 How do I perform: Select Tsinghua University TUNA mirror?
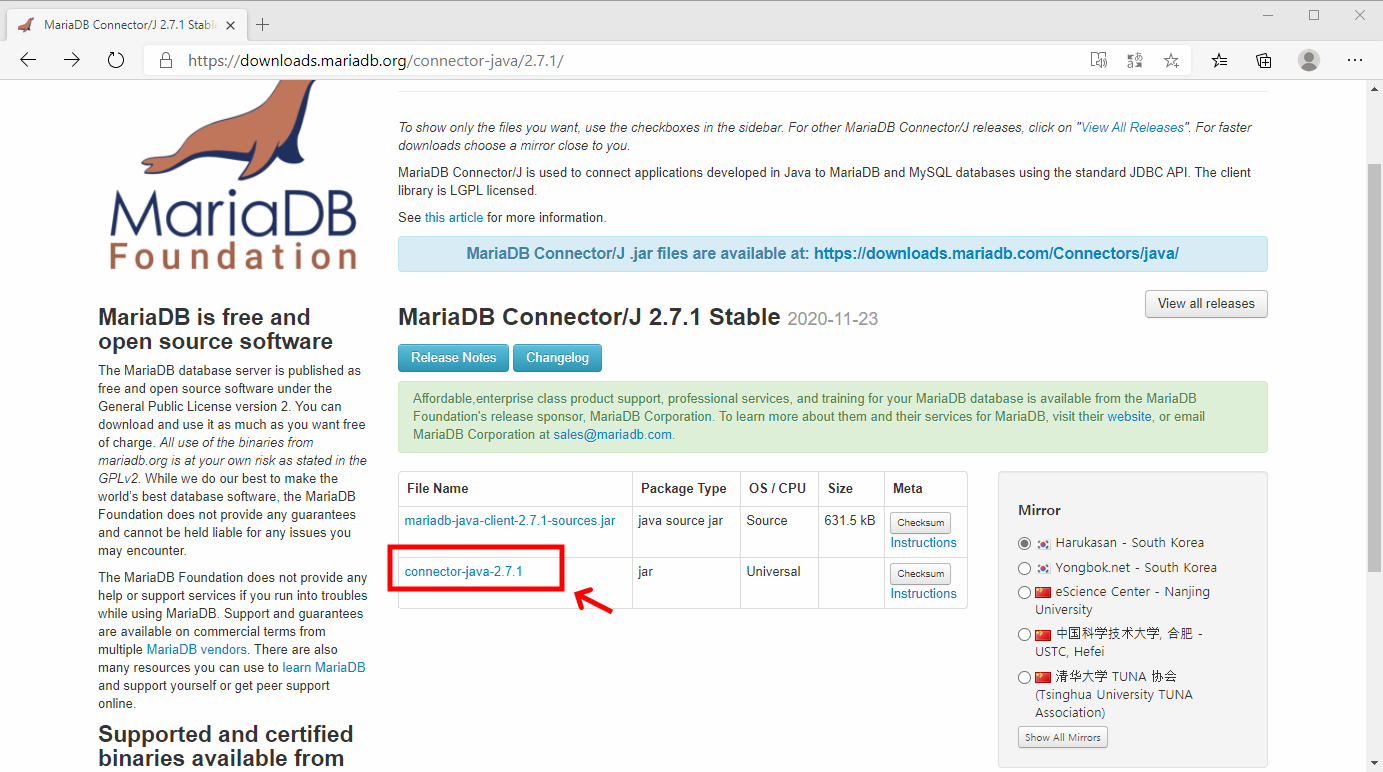click(x=1024, y=677)
